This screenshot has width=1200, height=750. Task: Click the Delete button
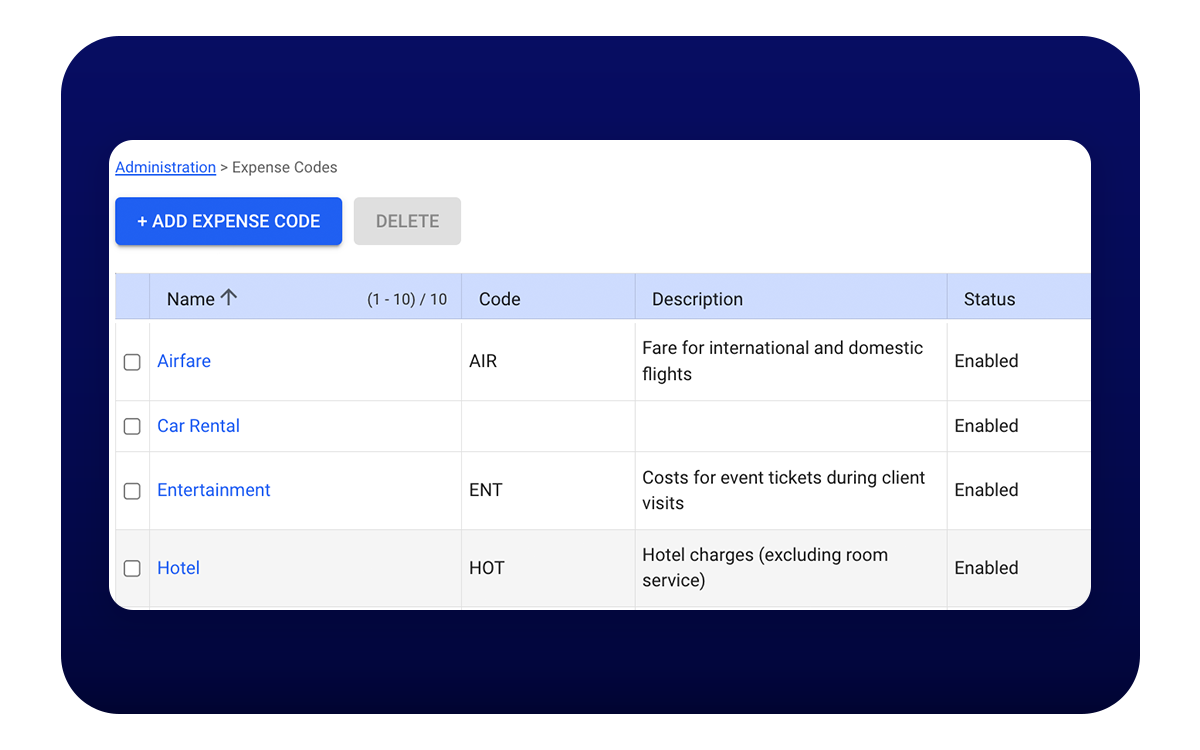(x=407, y=221)
